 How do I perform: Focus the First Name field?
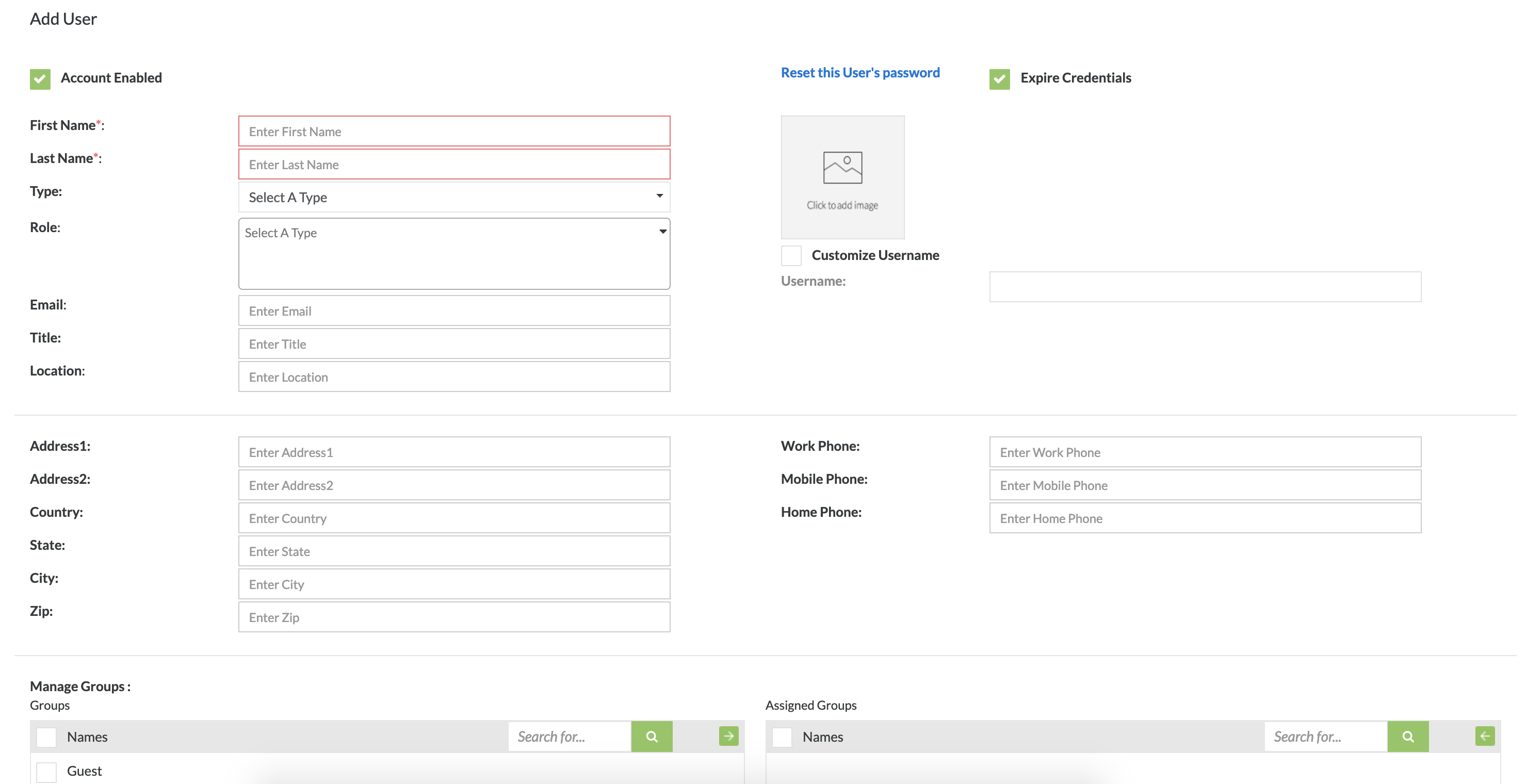(454, 132)
